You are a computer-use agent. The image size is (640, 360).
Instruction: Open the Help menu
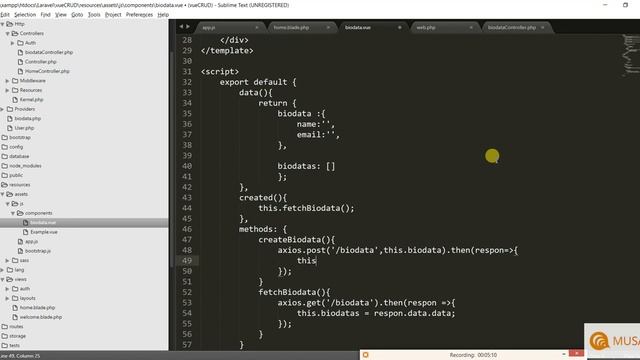coord(163,15)
